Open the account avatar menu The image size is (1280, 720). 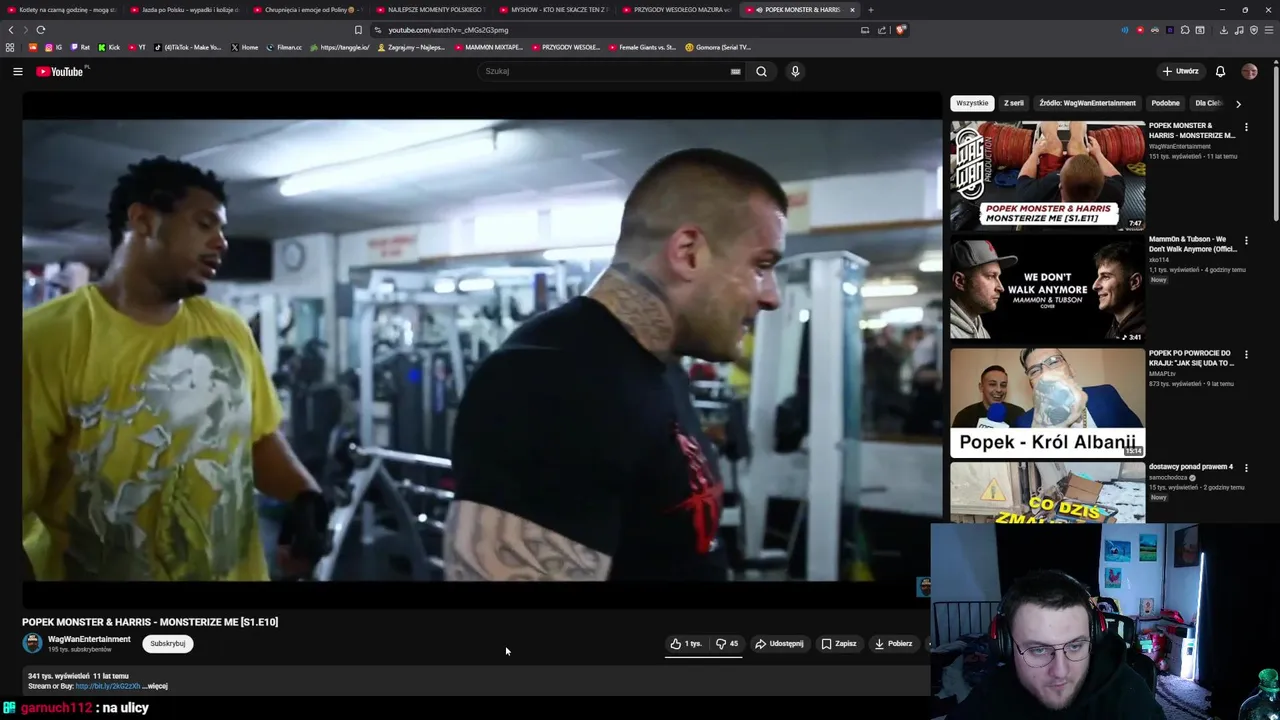1249,71
